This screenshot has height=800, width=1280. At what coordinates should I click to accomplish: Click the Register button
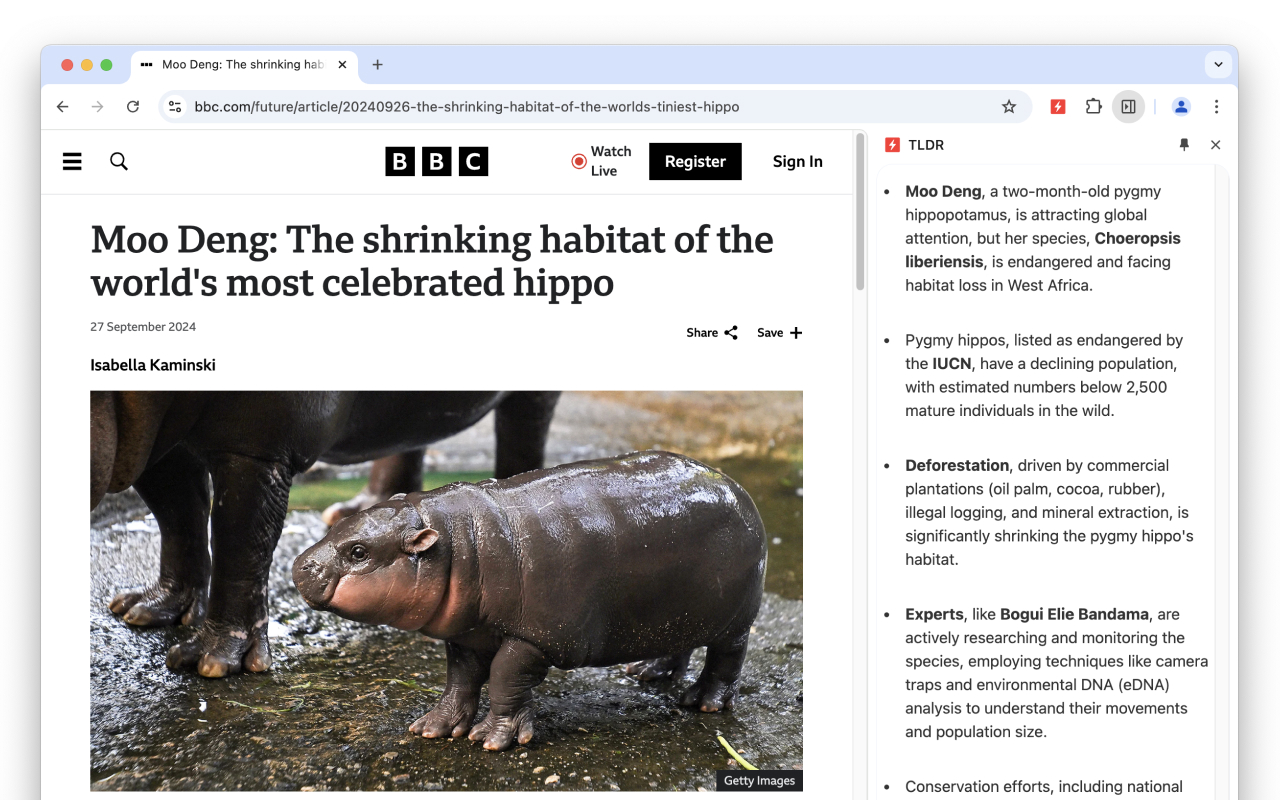point(695,161)
